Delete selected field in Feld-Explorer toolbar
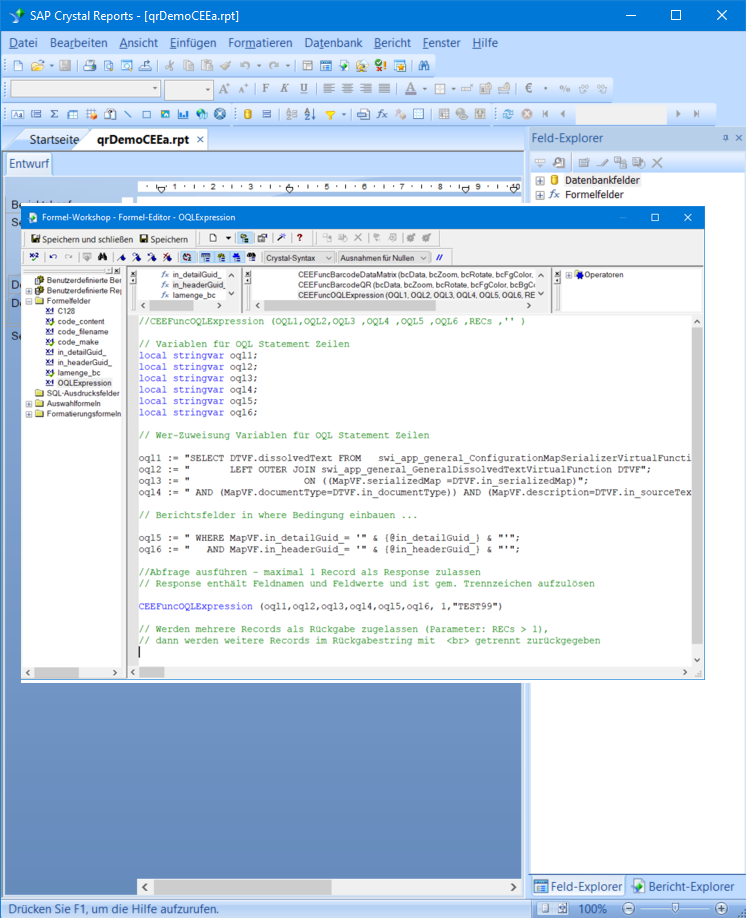Viewport: 746px width, 918px height. (657, 163)
